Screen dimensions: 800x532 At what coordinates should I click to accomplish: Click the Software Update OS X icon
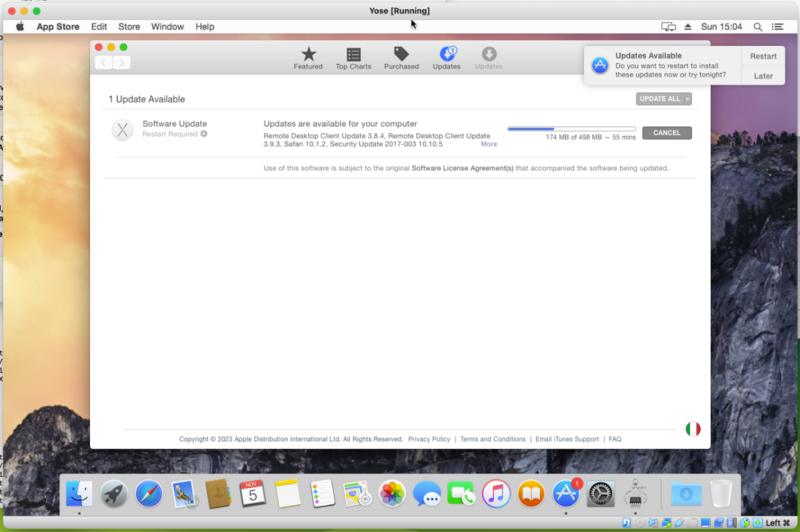click(x=122, y=130)
